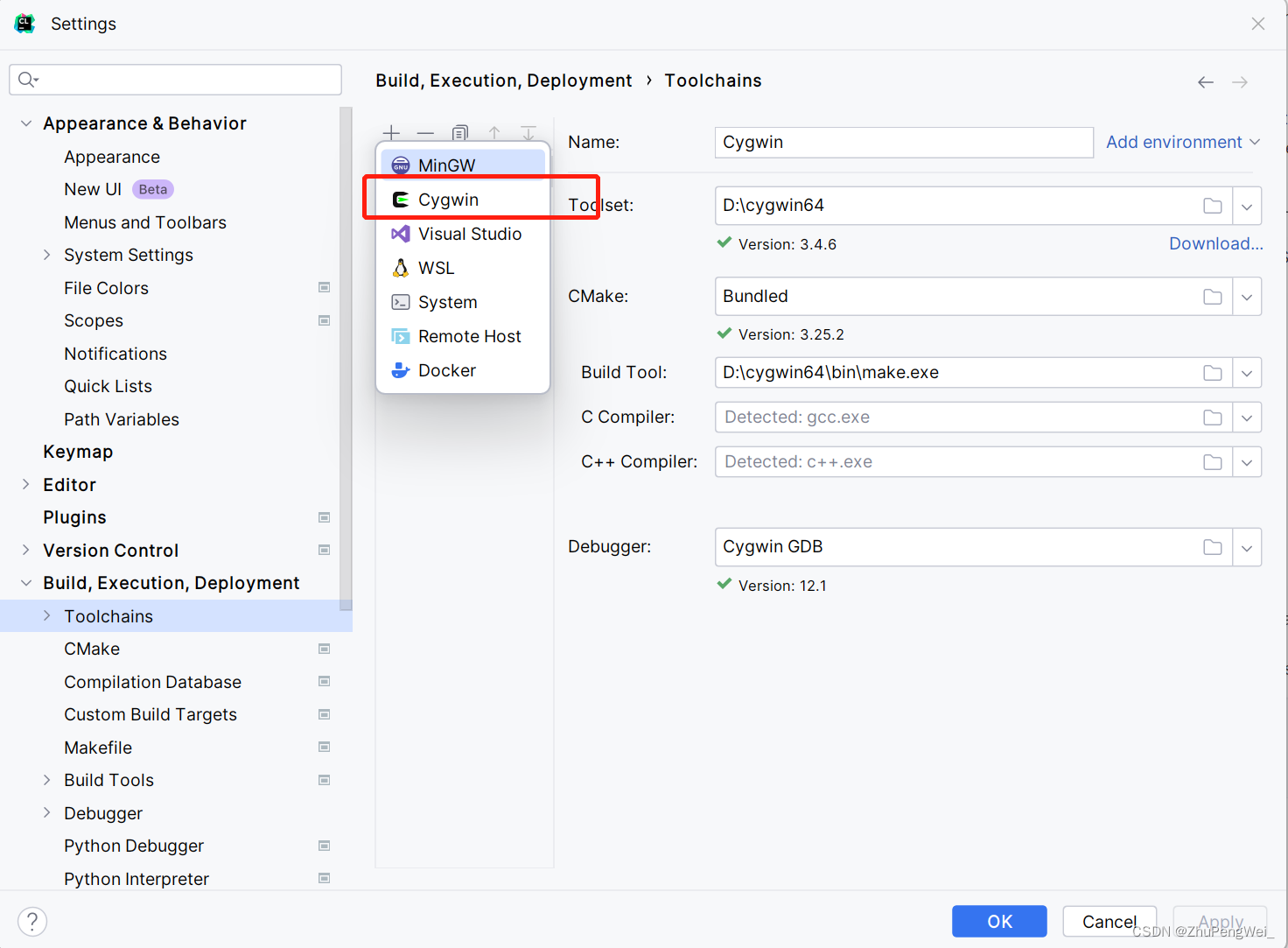
Task: Open the Debugger dropdown arrow
Action: [1247, 548]
